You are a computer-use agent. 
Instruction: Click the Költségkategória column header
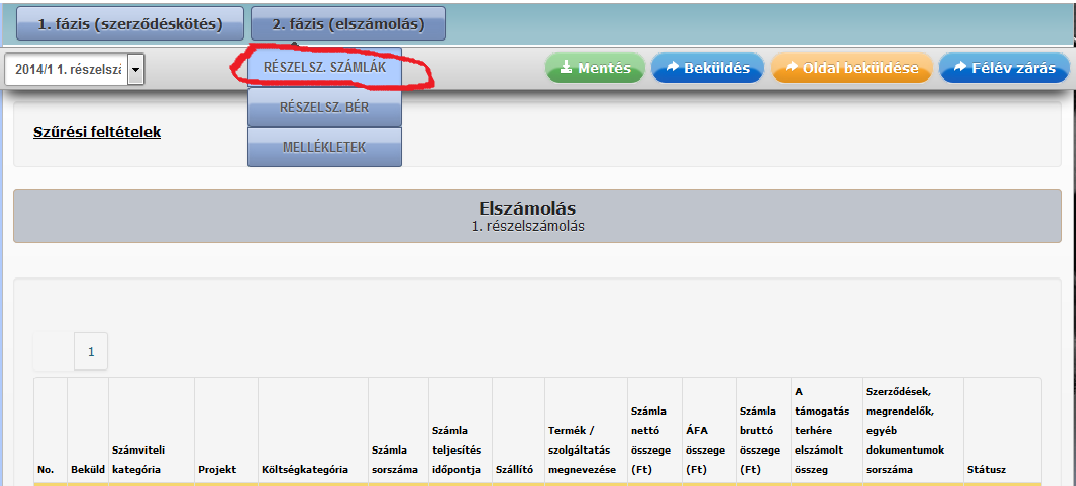click(x=314, y=432)
